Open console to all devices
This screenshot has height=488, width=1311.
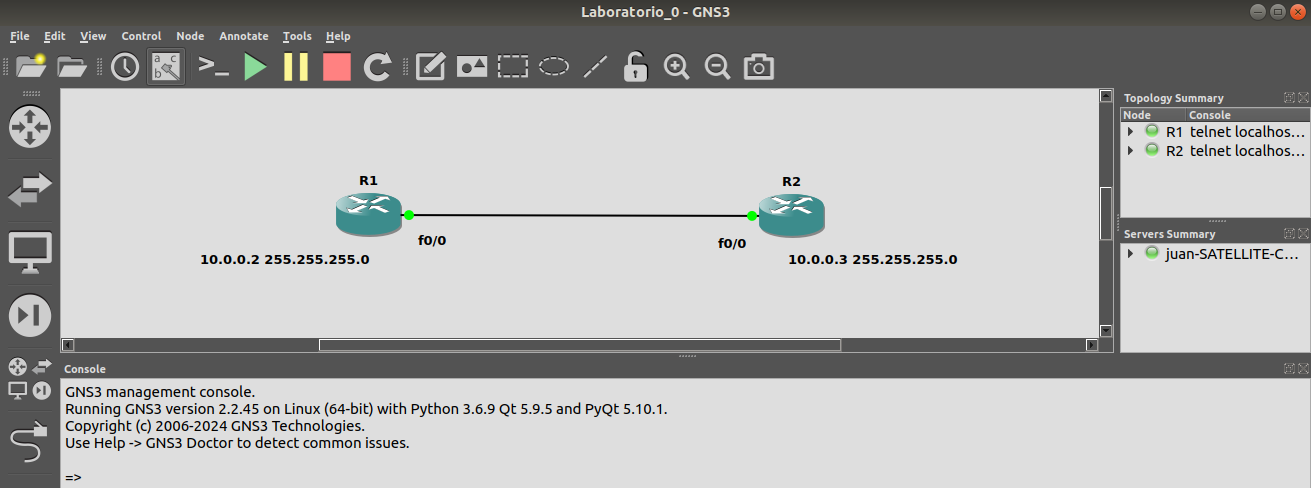pos(213,67)
